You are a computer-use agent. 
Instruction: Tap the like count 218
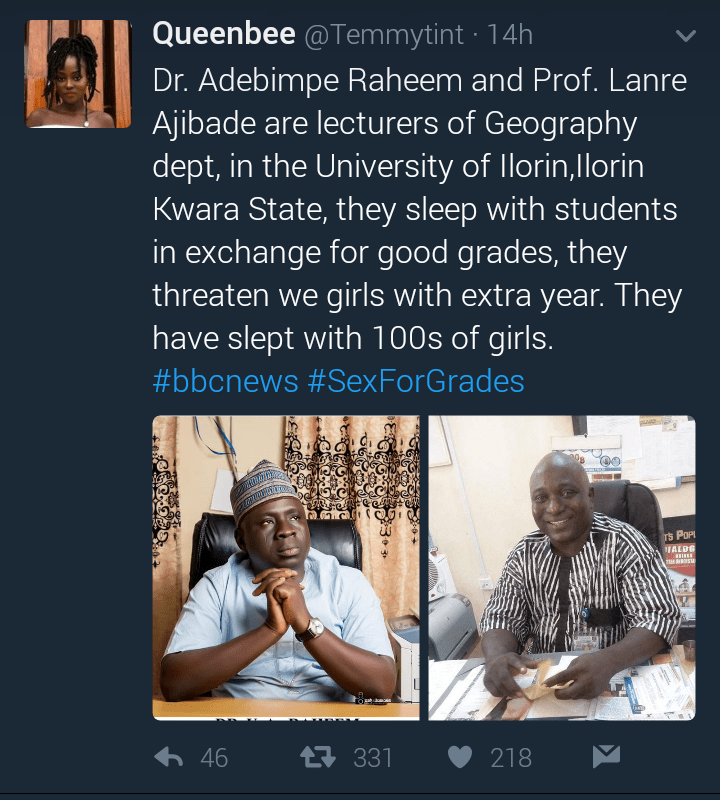(x=511, y=758)
